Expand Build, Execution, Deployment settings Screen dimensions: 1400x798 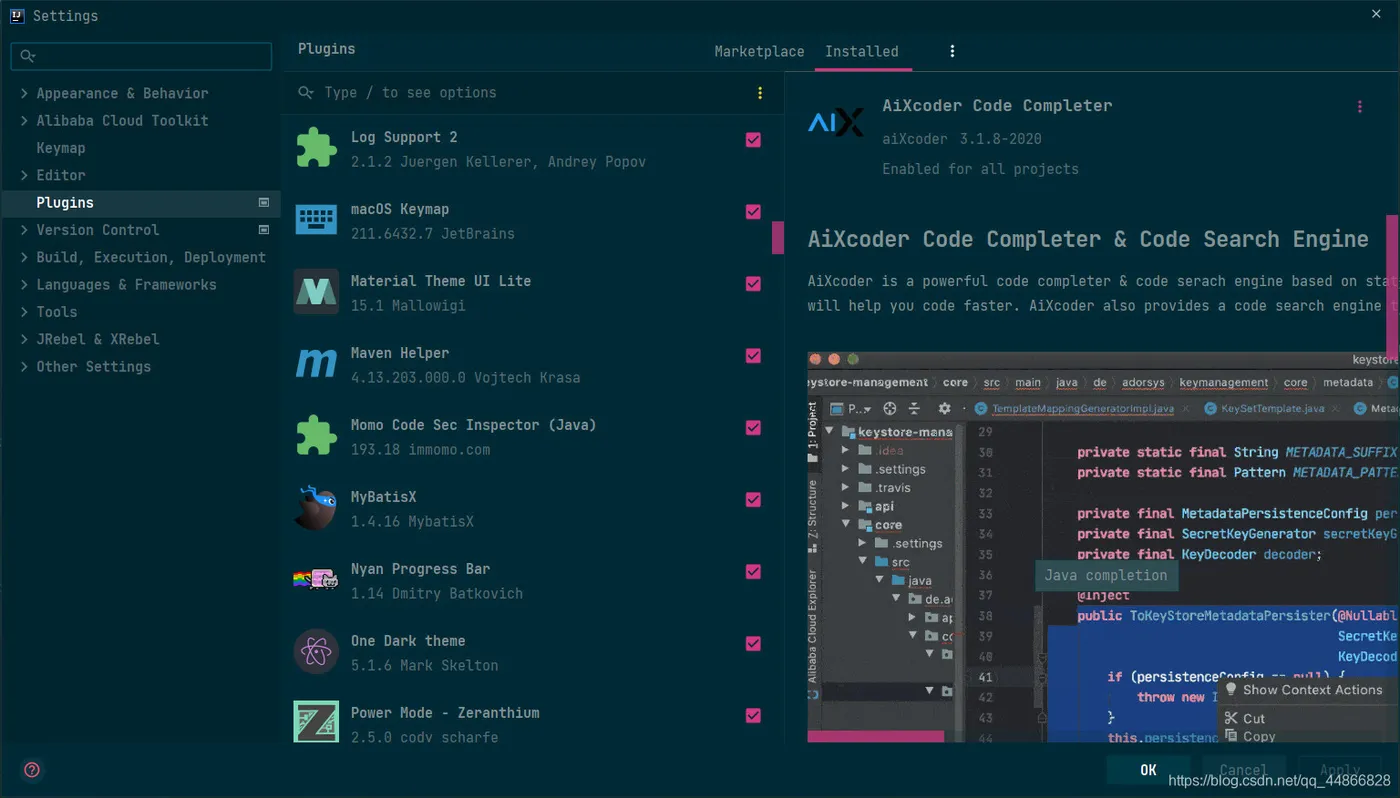(x=24, y=257)
